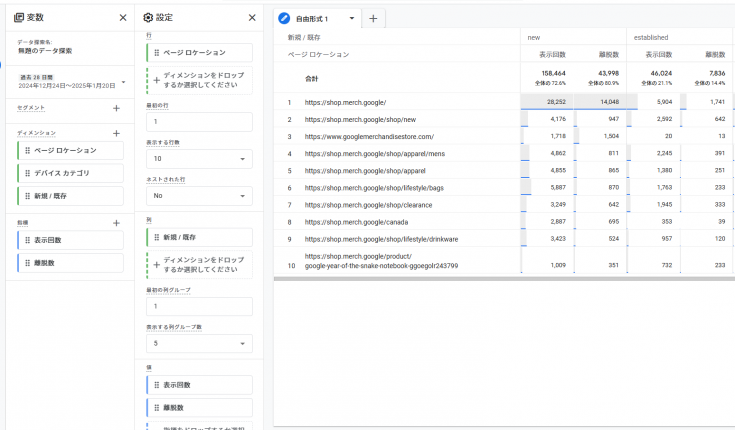Open the 自由形式 1 tab dropdown arrow

point(352,19)
